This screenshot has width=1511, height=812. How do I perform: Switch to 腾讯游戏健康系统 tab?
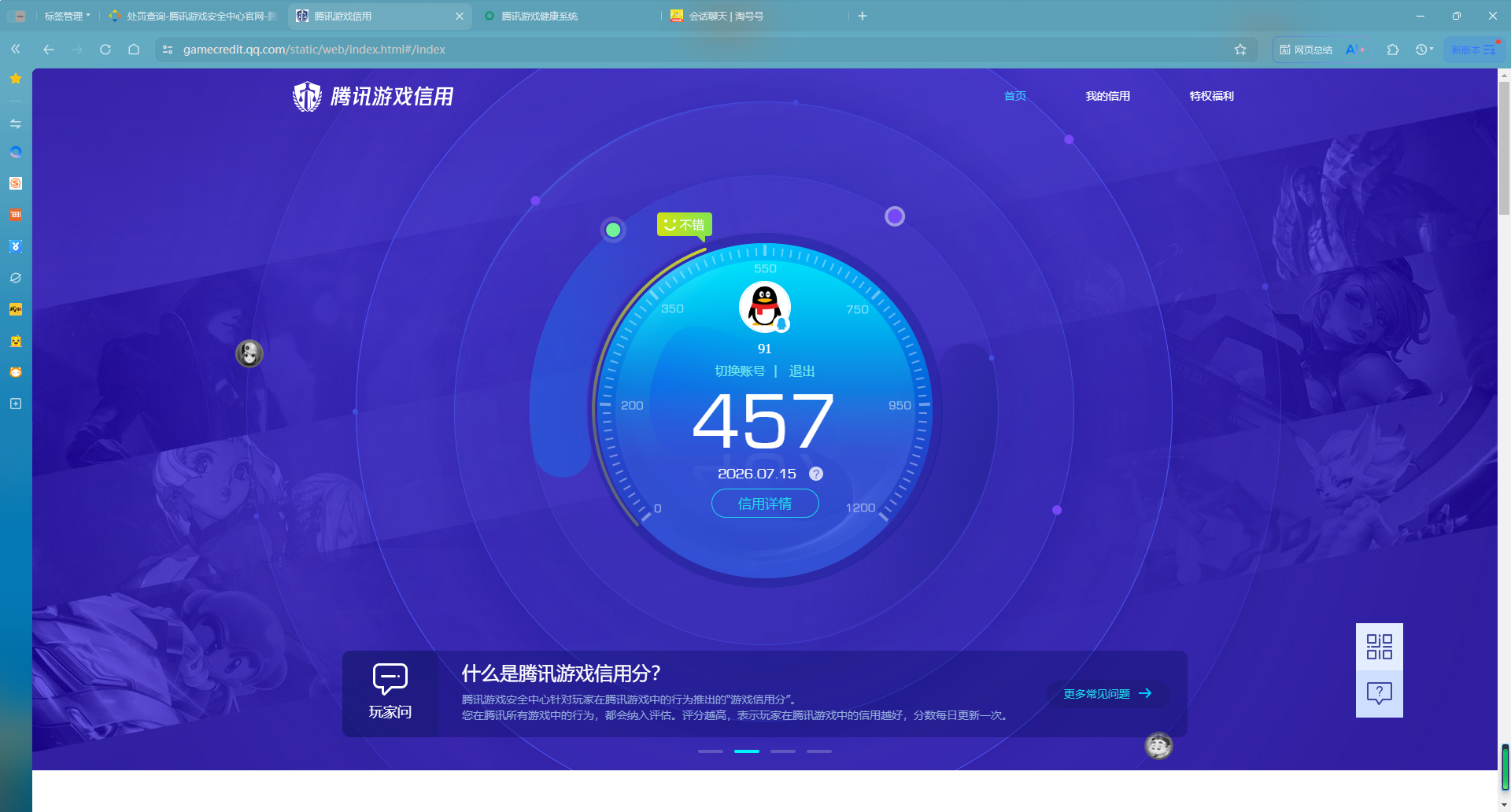coord(567,16)
